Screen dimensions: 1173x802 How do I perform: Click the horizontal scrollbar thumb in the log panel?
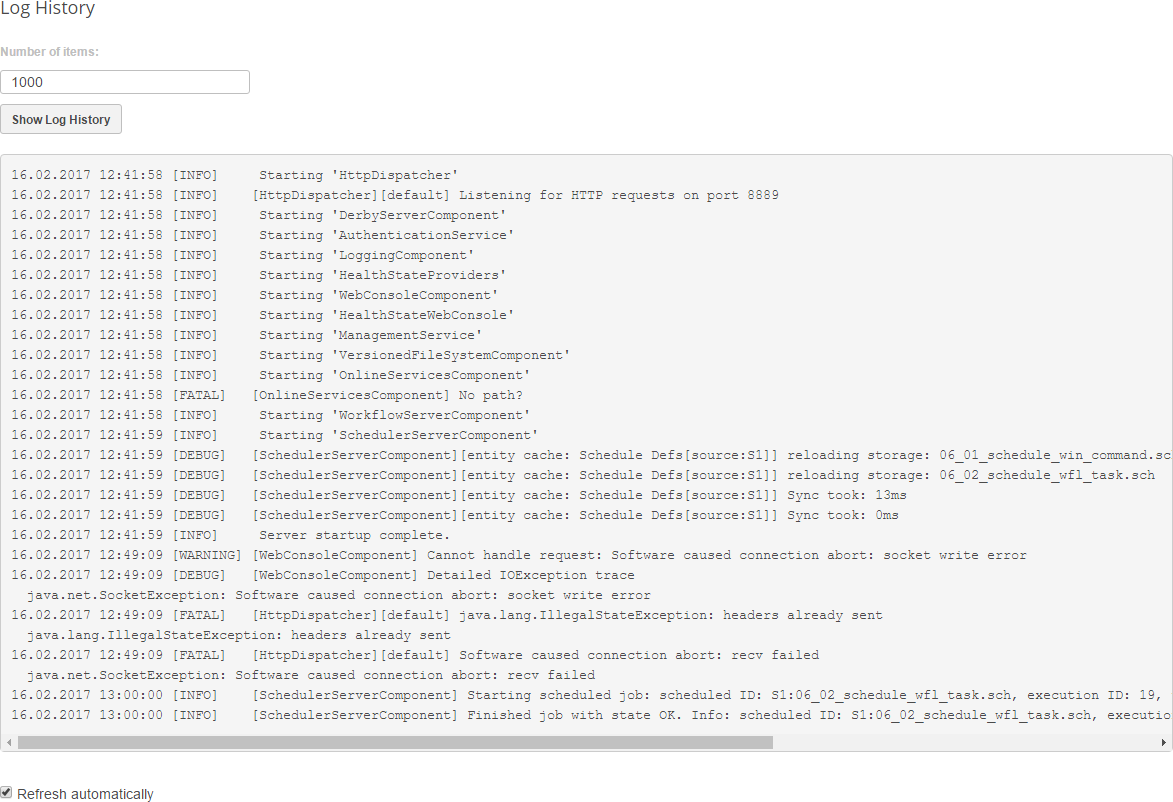pyautogui.click(x=395, y=743)
